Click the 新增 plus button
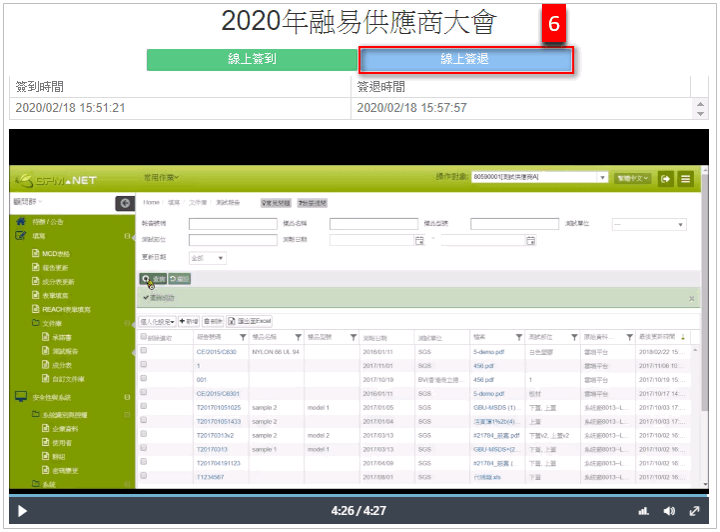The width and height of the screenshot is (720, 532). click(189, 321)
